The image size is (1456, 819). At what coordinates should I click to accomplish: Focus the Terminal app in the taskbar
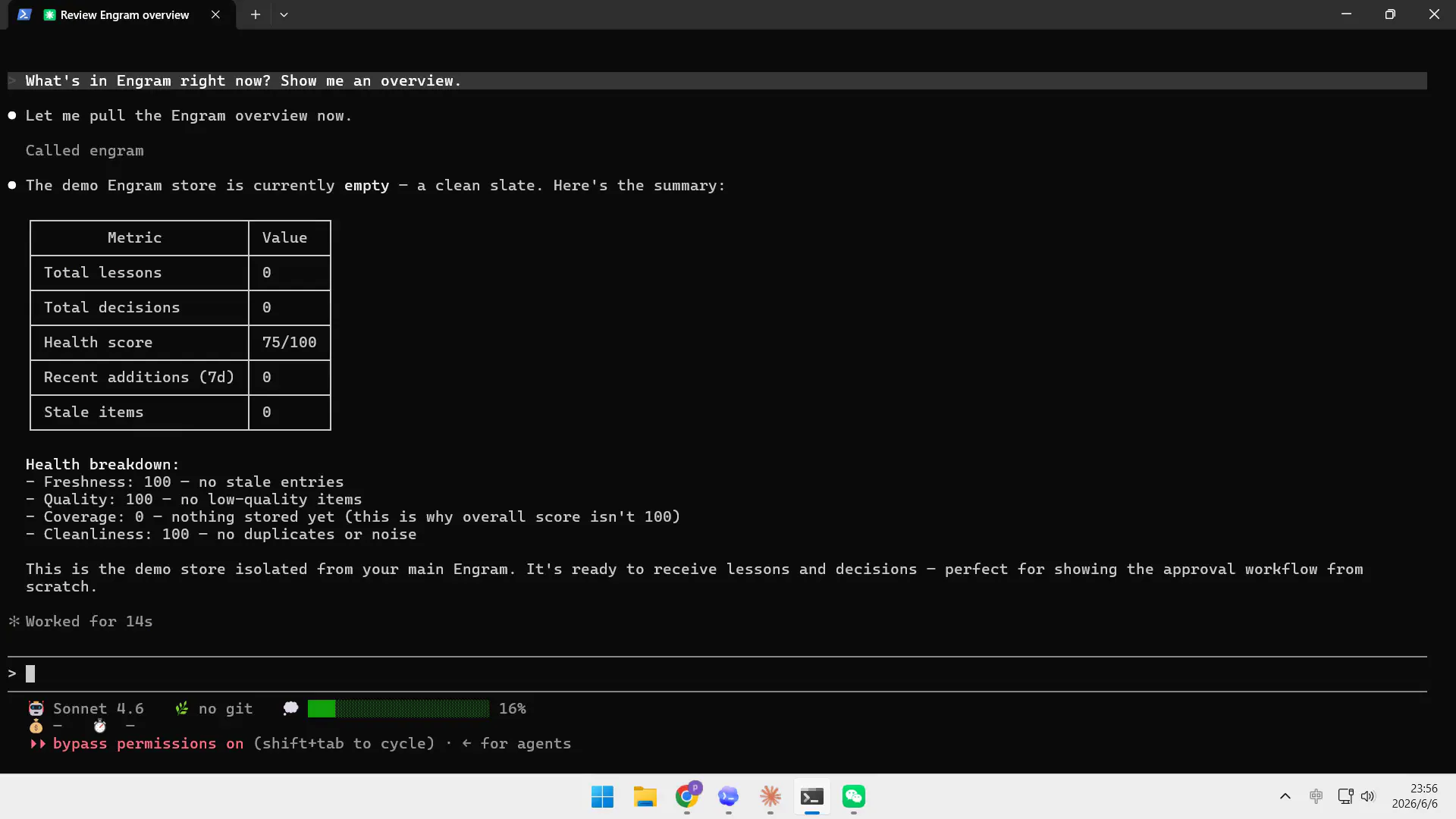tap(812, 796)
